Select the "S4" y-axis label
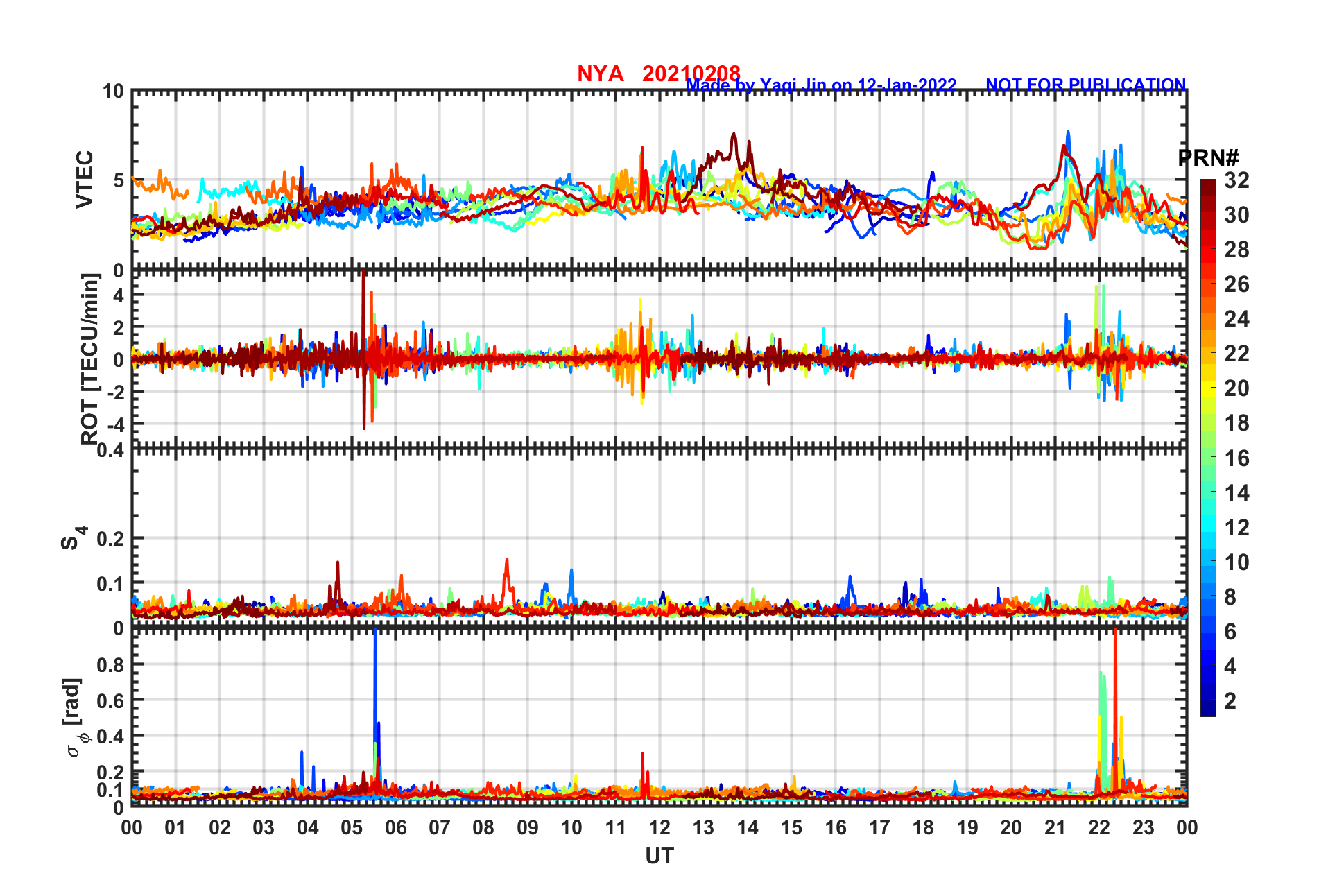The height and width of the screenshot is (896, 1319). coord(74,537)
